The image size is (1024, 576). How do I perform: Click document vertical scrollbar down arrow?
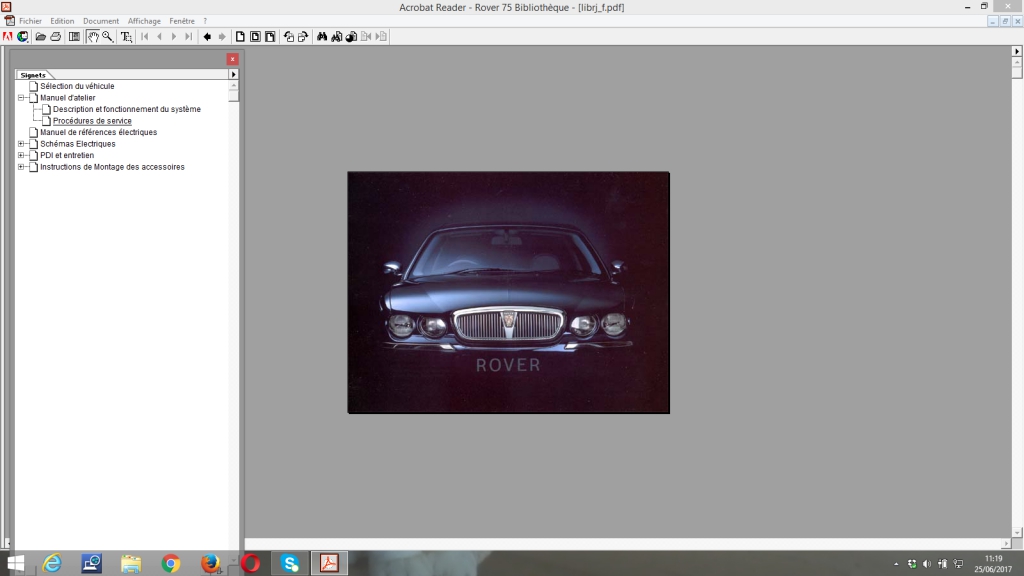[1017, 533]
